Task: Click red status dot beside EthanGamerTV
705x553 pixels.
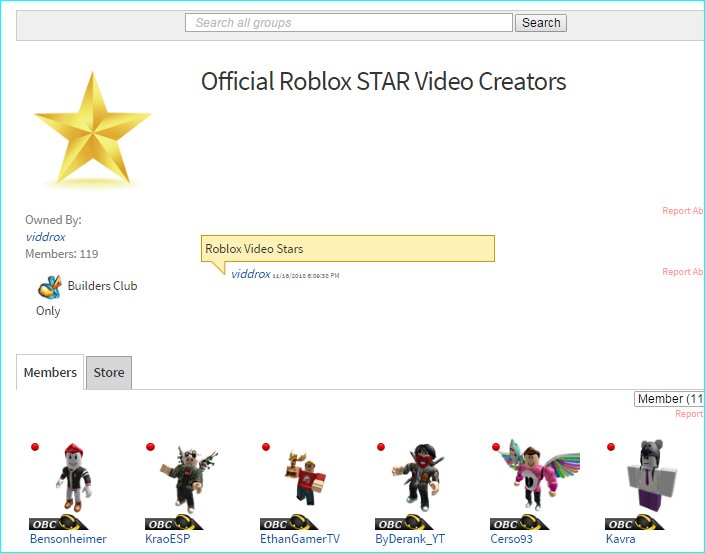Action: [266, 447]
